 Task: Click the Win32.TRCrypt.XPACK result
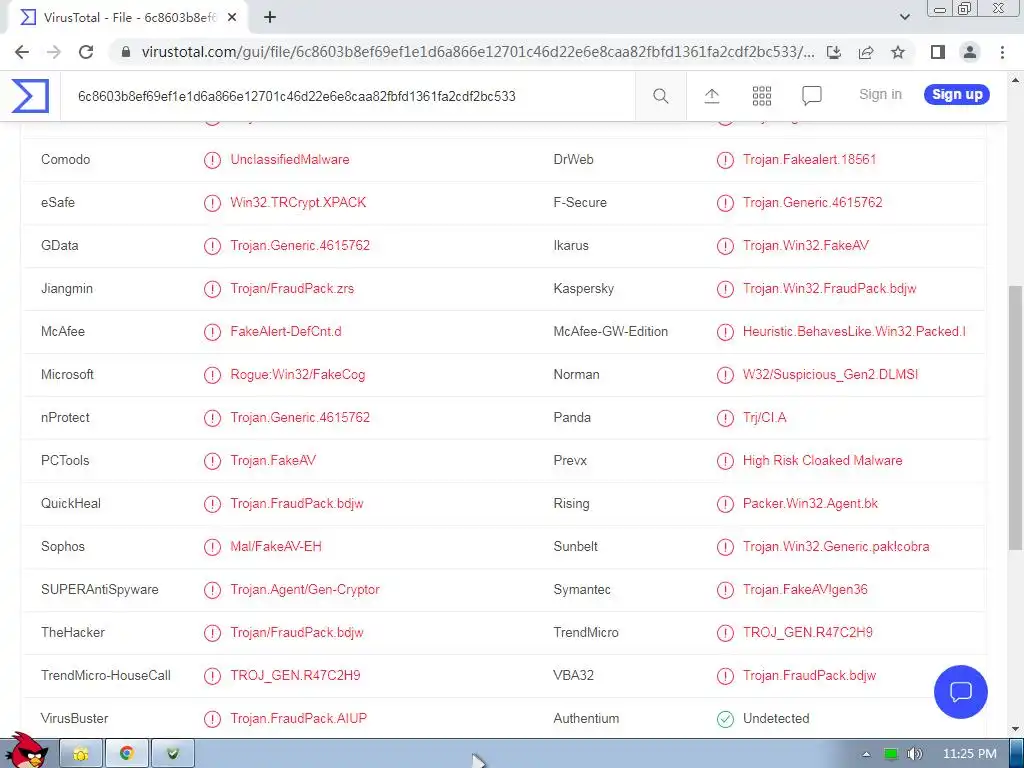pos(298,202)
